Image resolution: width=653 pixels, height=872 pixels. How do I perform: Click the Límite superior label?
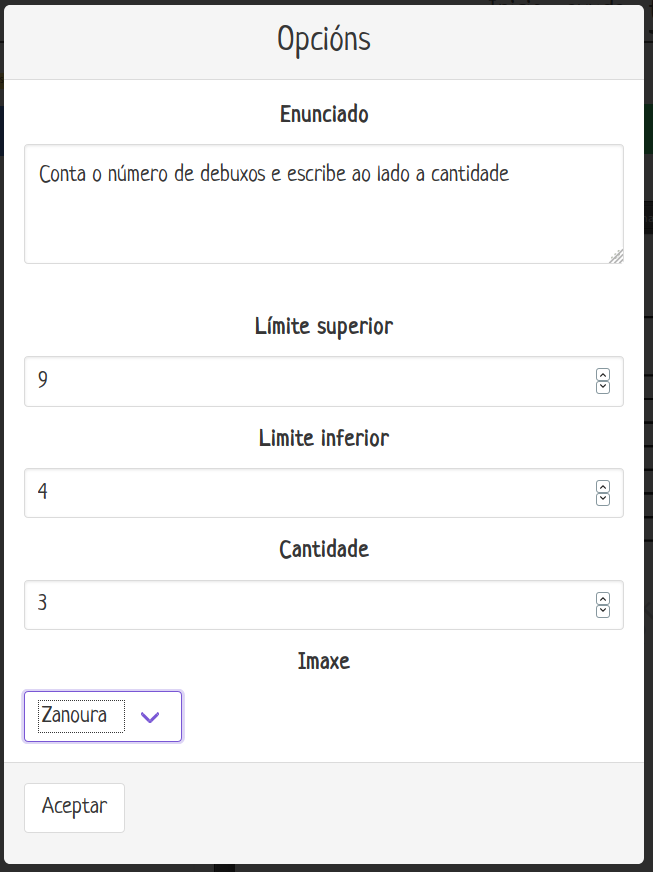point(324,326)
